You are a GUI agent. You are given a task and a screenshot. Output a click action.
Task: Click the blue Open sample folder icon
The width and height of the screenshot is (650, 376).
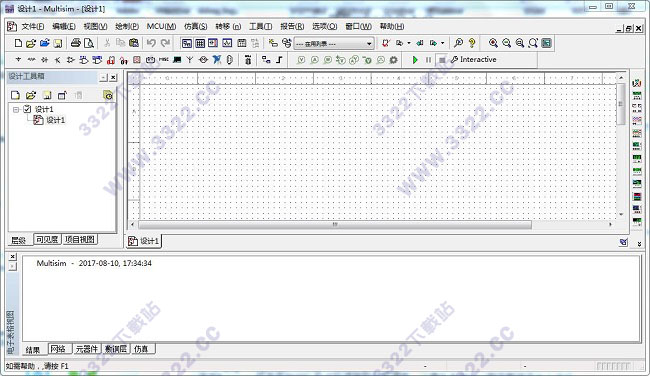45,43
